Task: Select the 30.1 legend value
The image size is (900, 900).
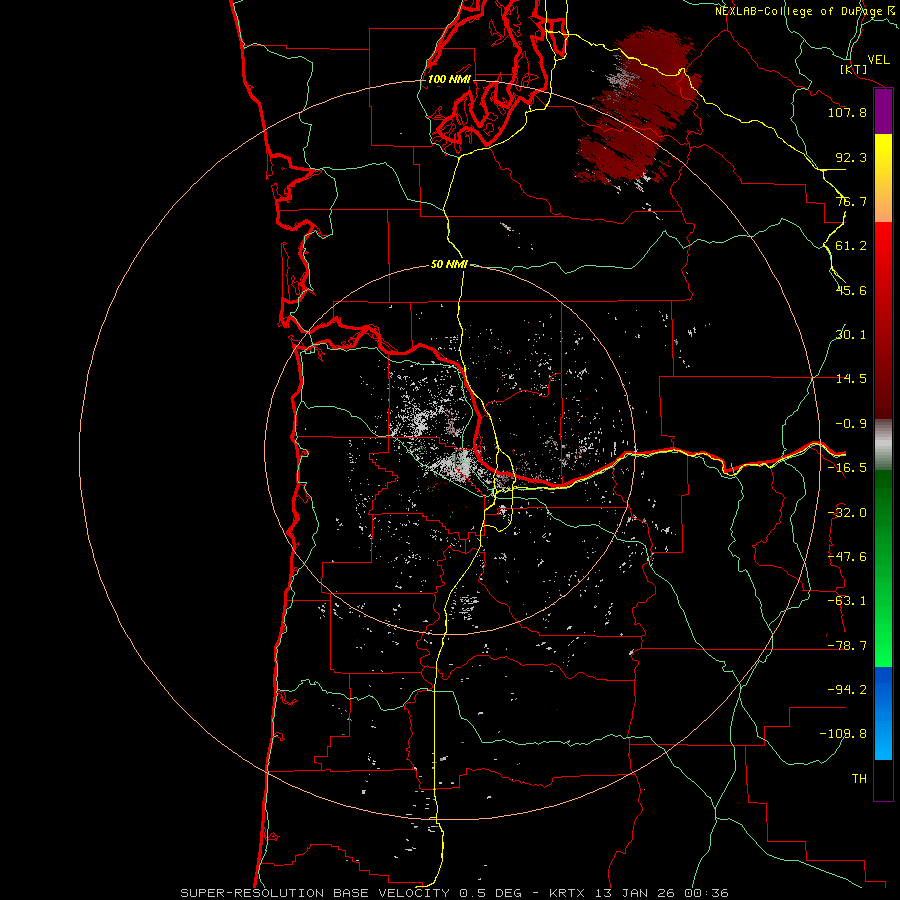Action: pyautogui.click(x=851, y=335)
